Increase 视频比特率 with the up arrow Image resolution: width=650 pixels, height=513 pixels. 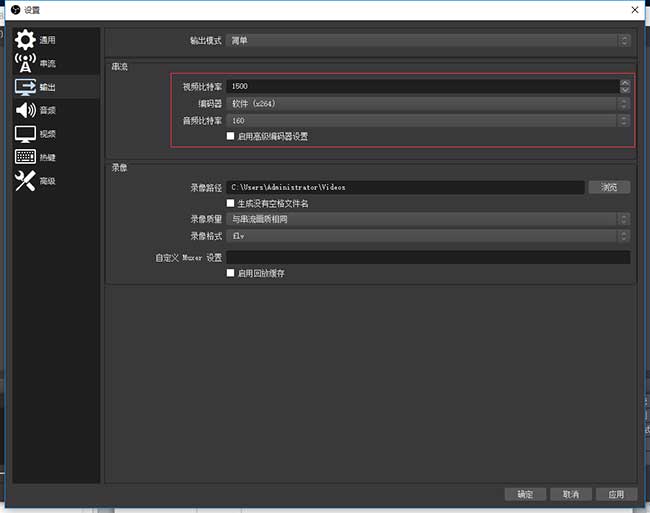[625, 83]
